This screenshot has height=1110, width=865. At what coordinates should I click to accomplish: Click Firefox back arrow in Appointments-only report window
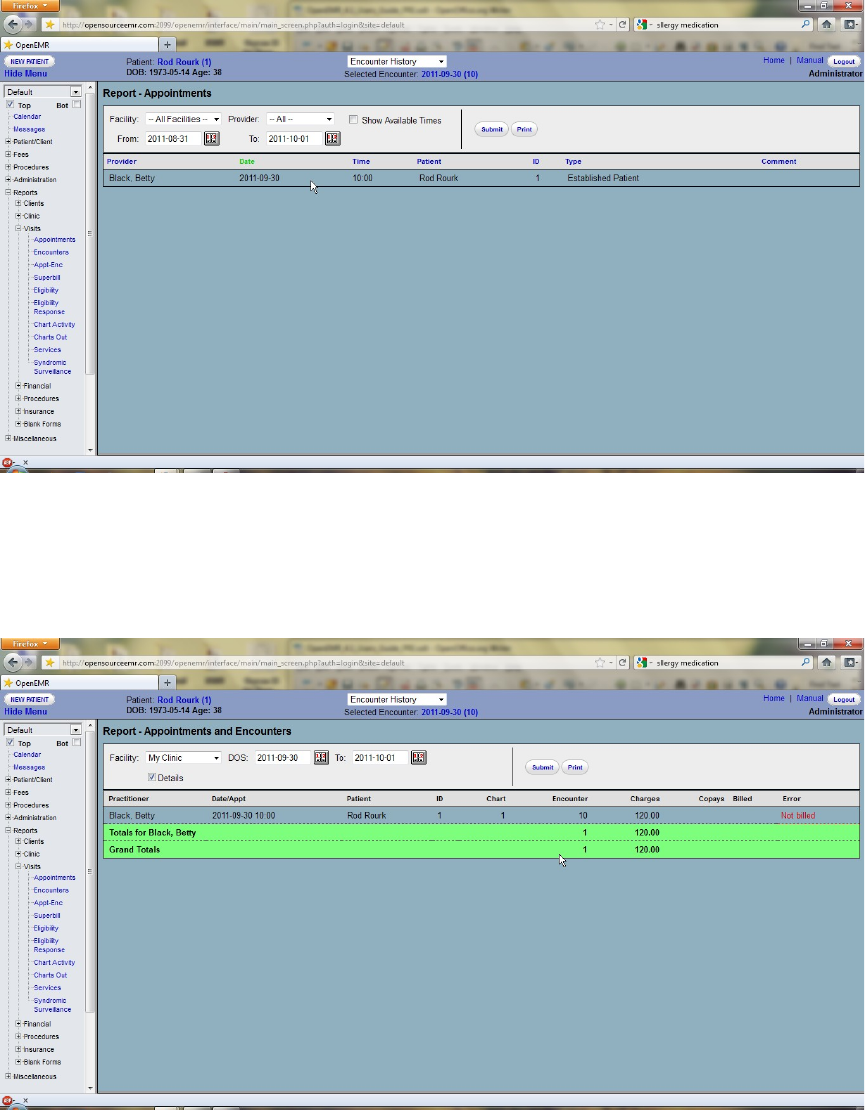point(14,24)
